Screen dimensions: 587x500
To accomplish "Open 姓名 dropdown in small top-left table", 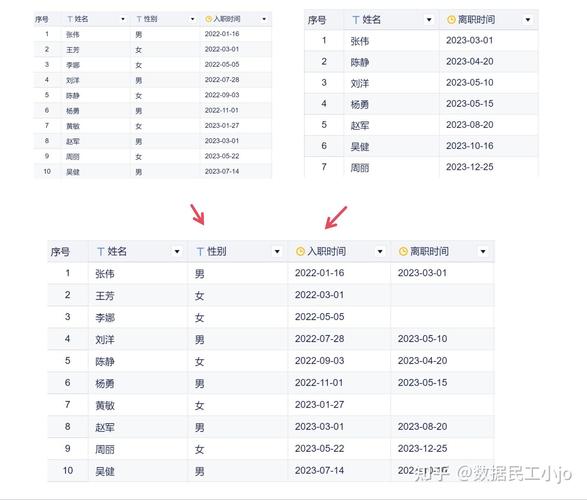I will tap(123, 19).
